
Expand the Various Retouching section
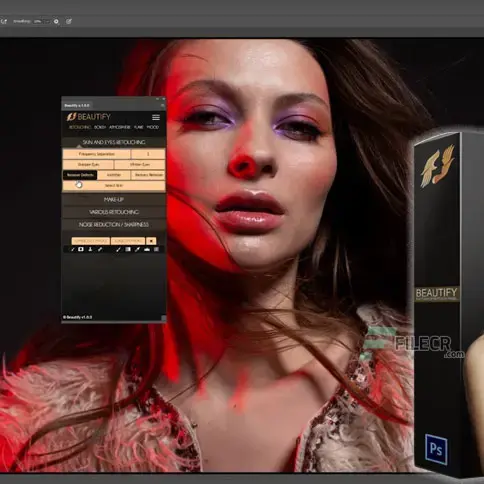[x=114, y=212]
